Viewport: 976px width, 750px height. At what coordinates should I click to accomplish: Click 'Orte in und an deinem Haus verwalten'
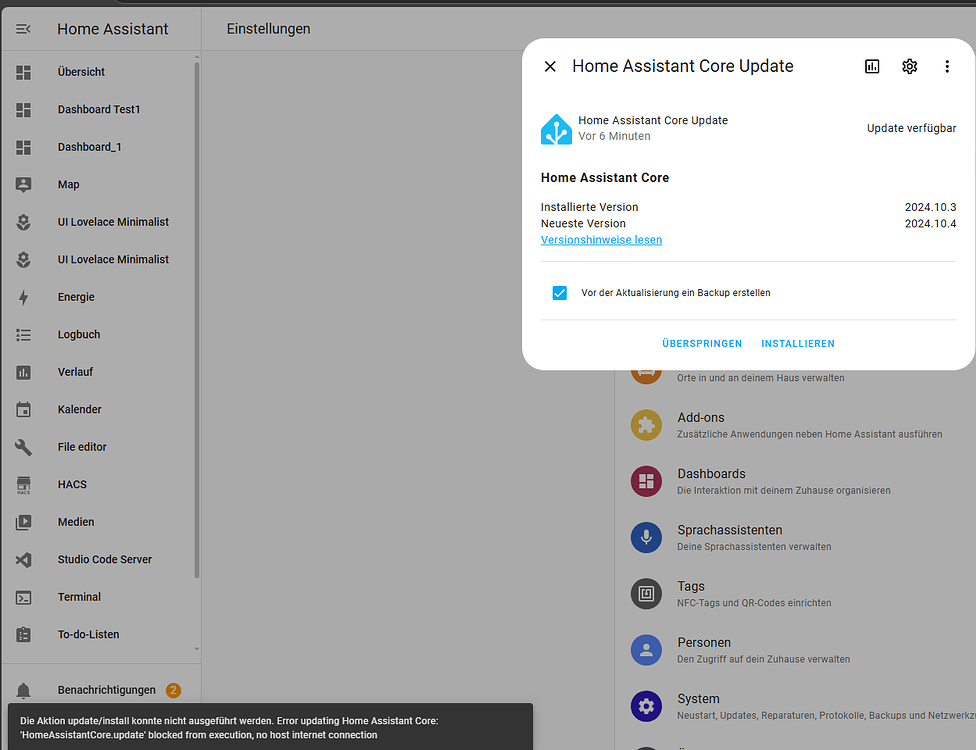pyautogui.click(x=761, y=378)
